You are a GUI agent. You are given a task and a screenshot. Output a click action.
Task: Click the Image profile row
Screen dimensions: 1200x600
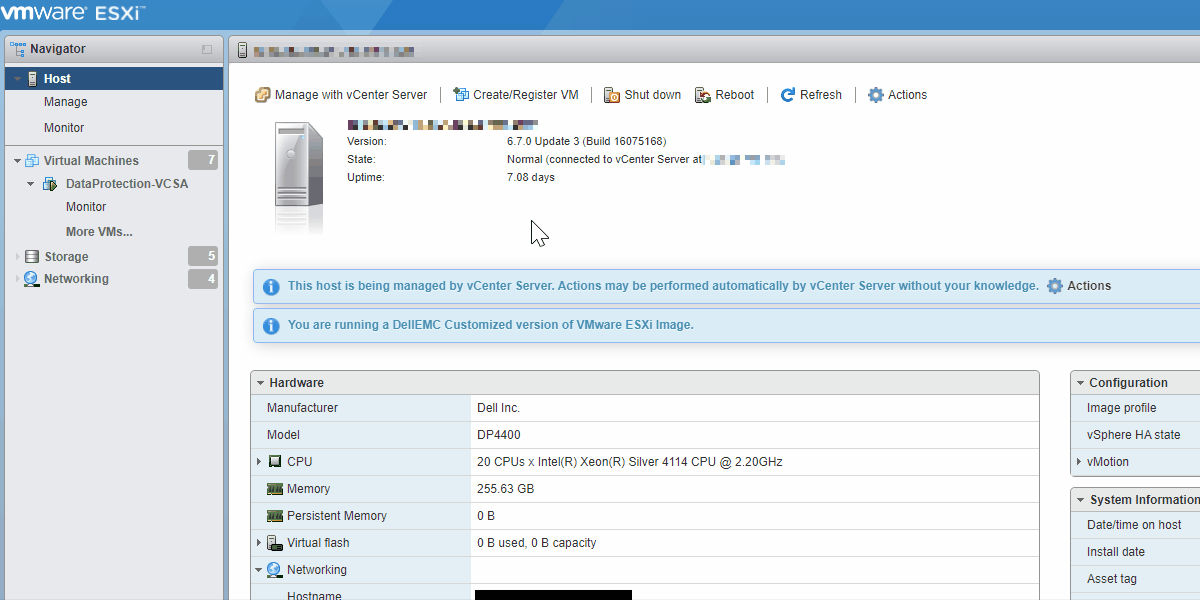(x=1135, y=408)
